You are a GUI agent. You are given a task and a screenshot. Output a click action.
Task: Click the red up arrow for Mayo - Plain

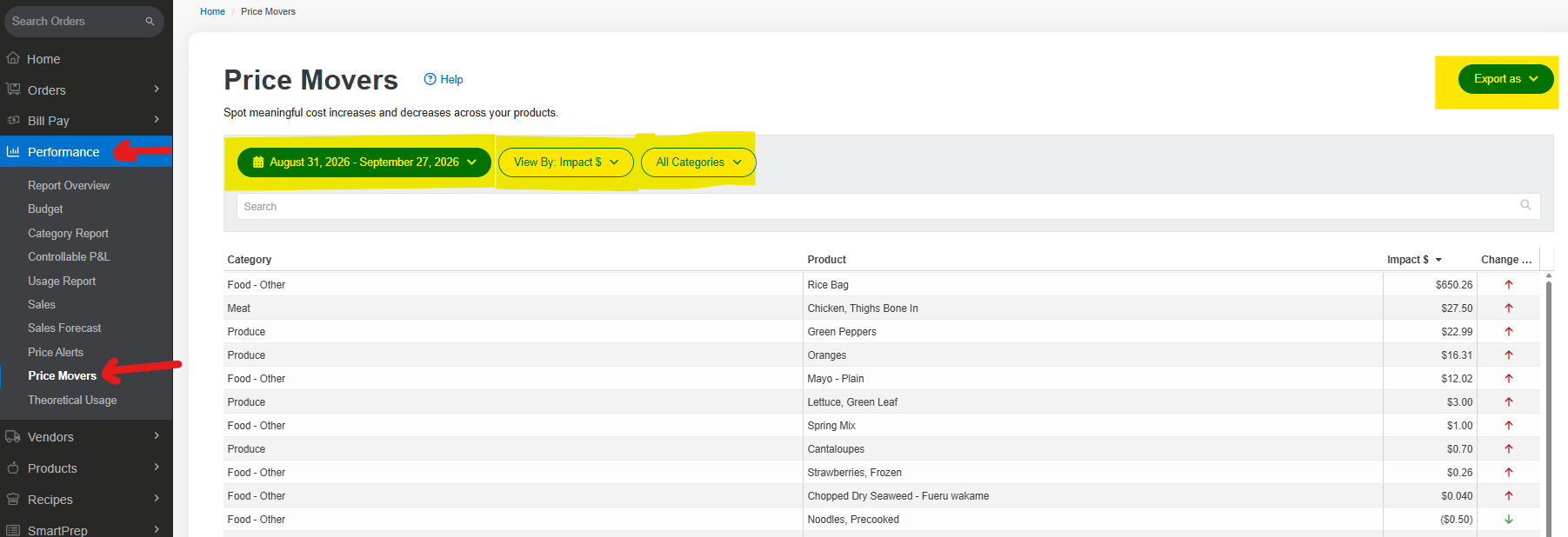tap(1509, 378)
